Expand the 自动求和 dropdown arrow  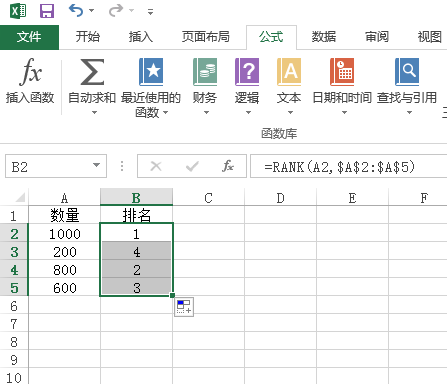pos(94,113)
